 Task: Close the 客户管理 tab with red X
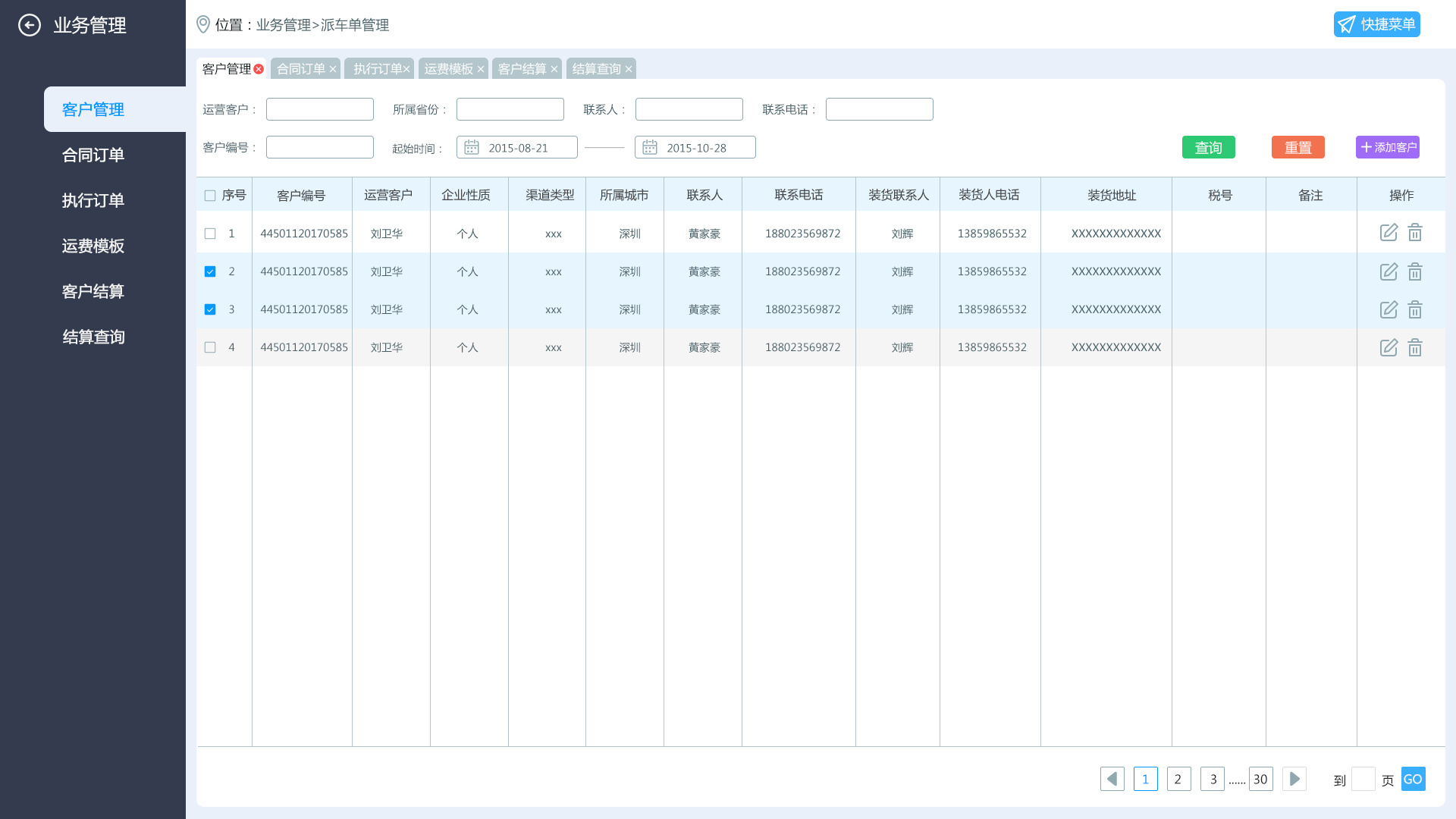point(259,69)
